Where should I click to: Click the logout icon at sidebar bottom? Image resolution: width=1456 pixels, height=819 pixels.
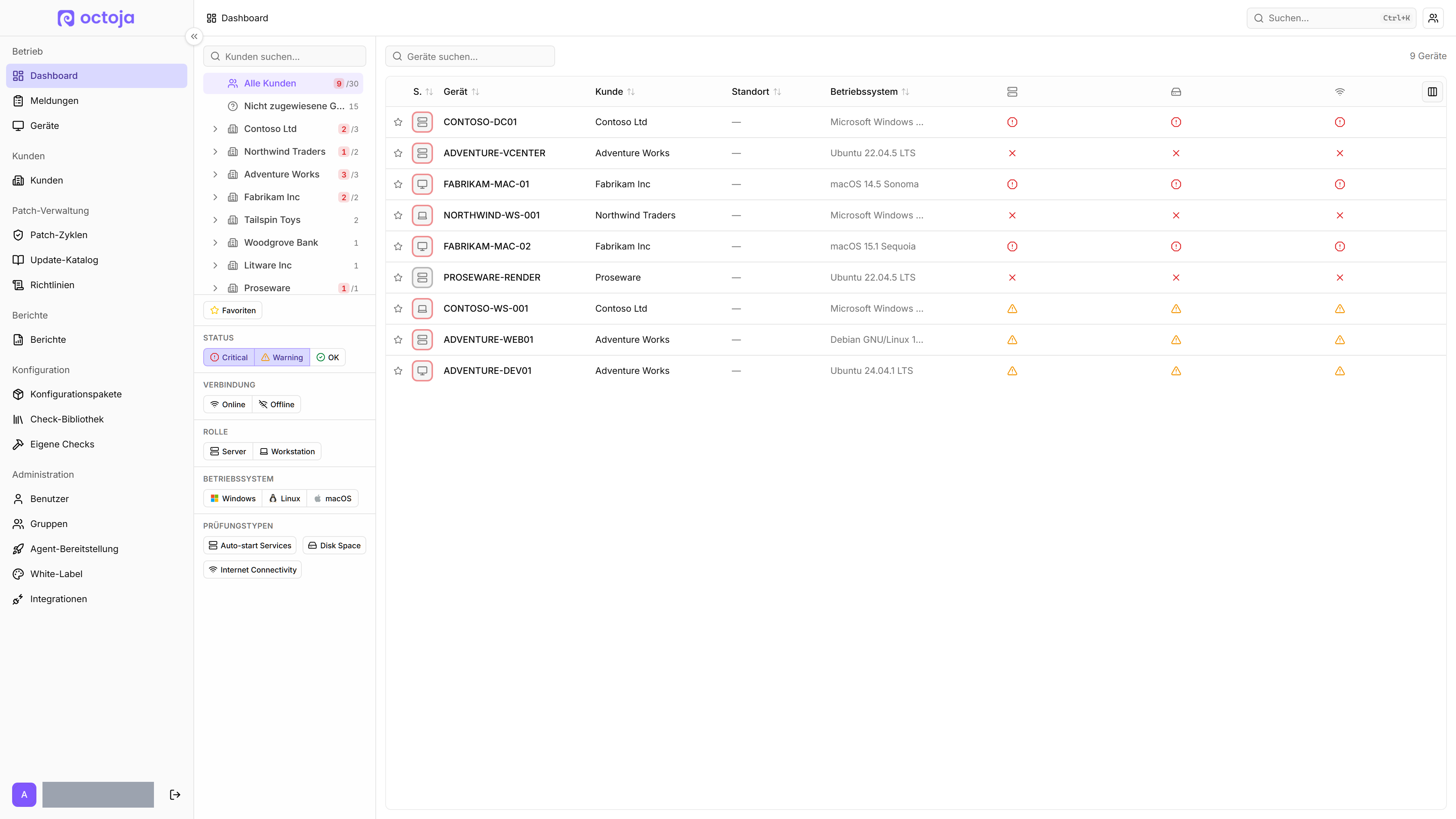[x=175, y=795]
